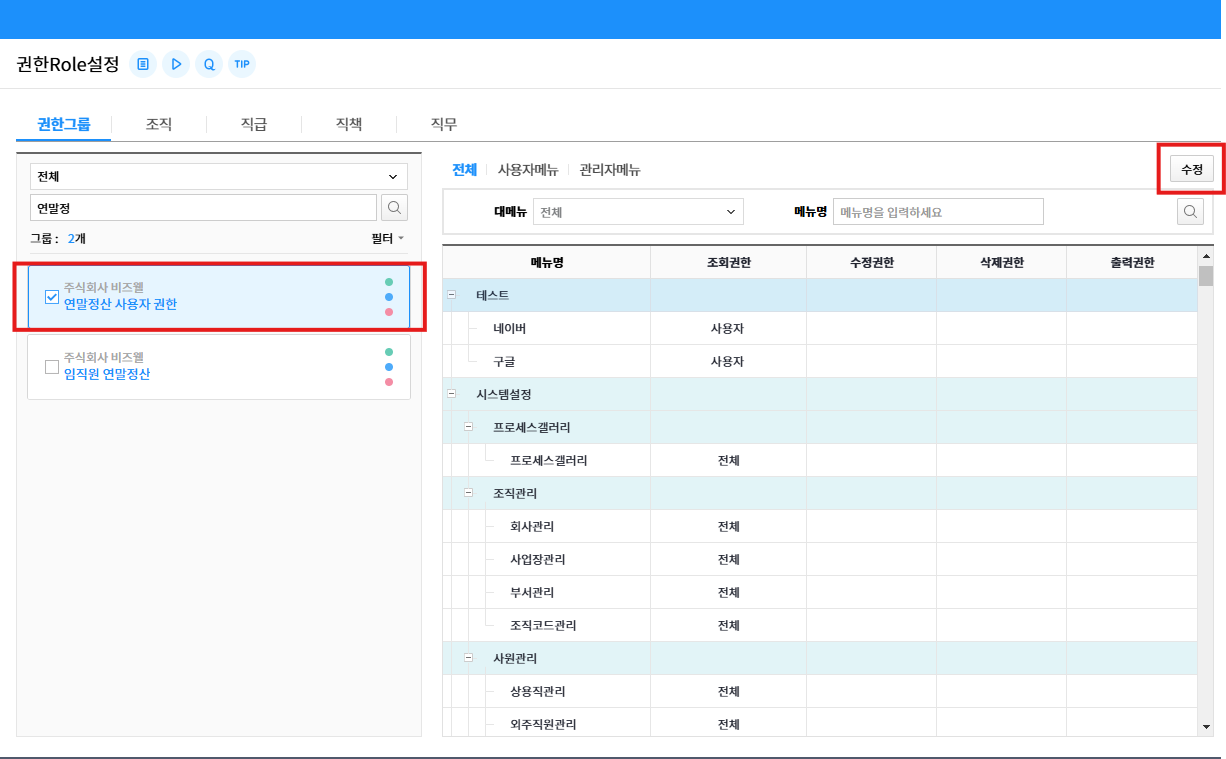Click the play video icon in title bar
Image resolution: width=1226 pixels, height=759 pixels.
tap(176, 64)
